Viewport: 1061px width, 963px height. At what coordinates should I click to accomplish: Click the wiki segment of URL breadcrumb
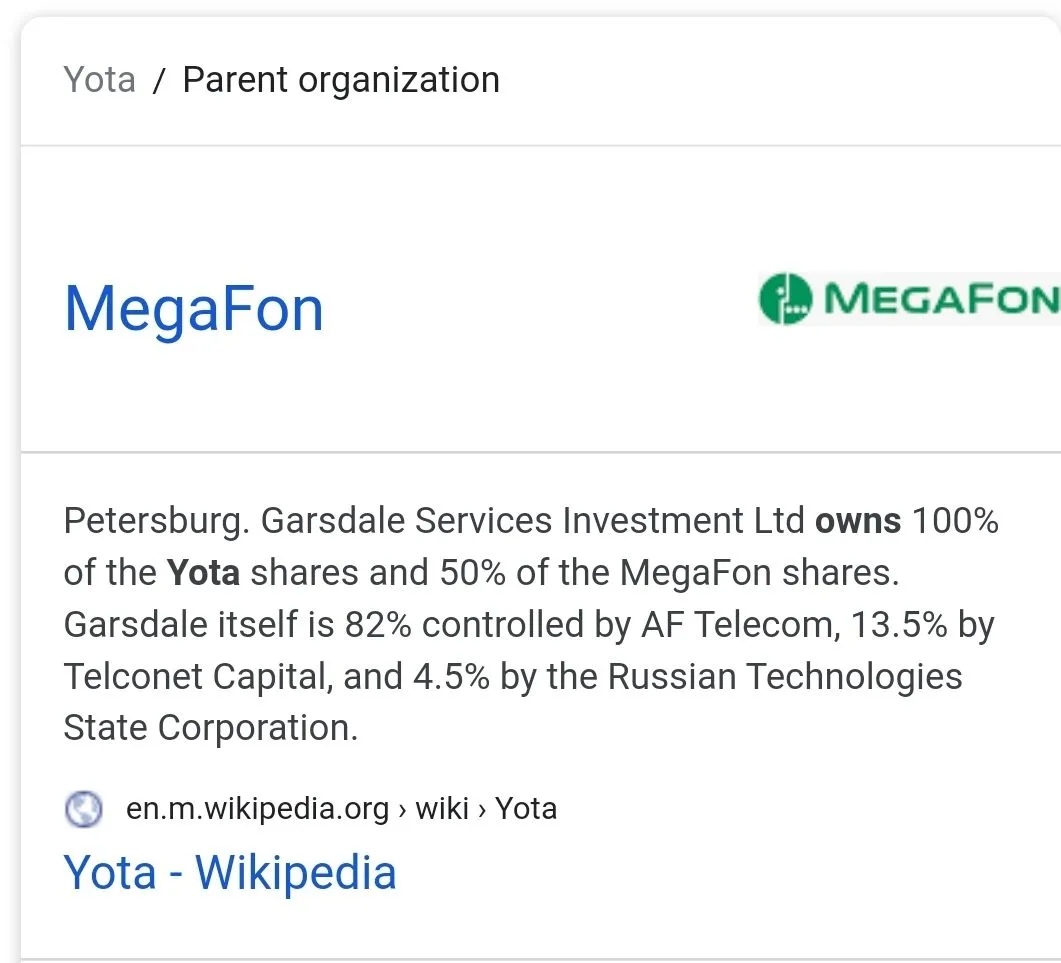coord(442,808)
